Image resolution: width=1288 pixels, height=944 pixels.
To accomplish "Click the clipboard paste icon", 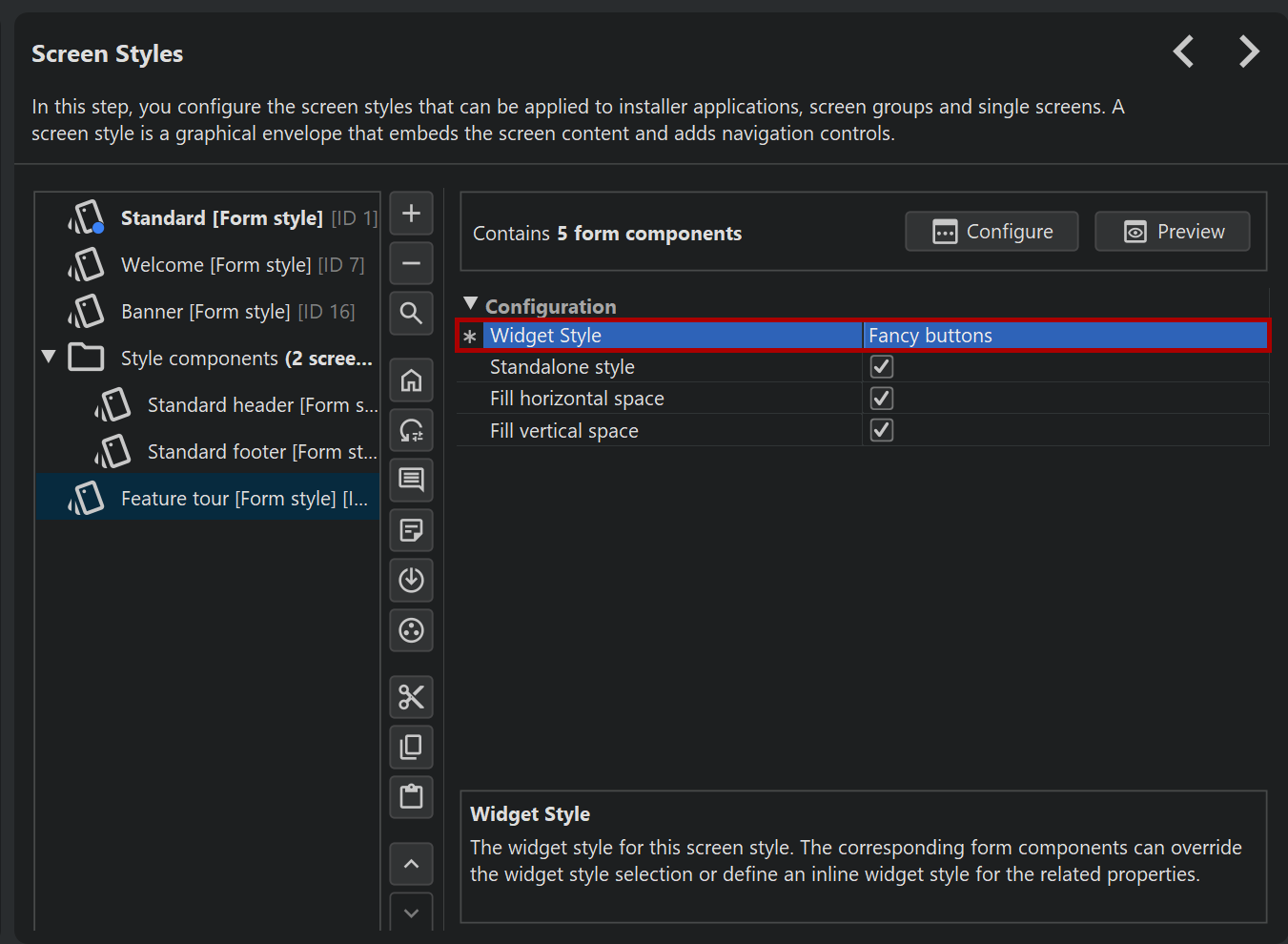I will 411,796.
